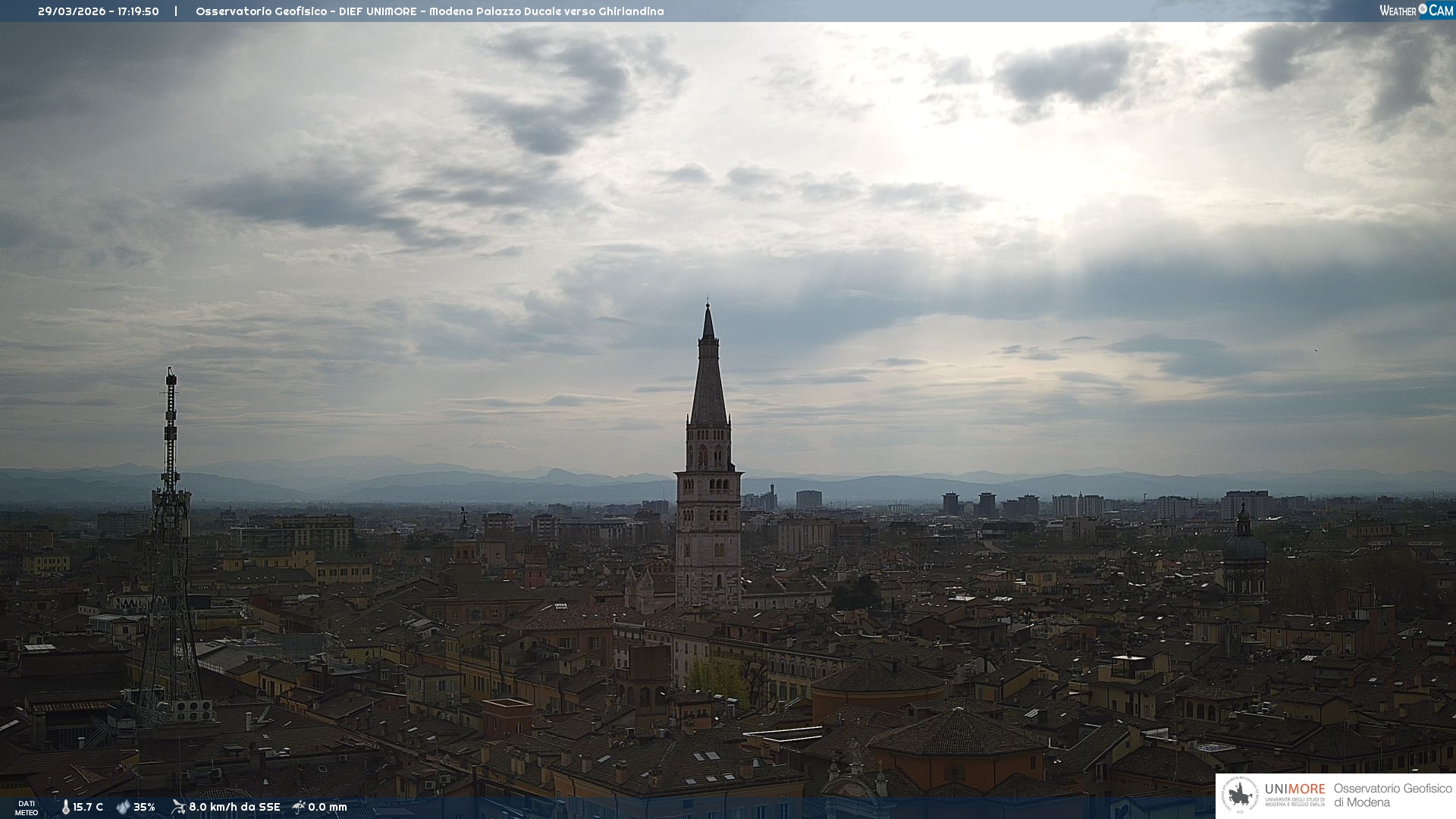Screen dimensions: 1456x819
Task: Click the DATI METEO label
Action: (x=27, y=808)
